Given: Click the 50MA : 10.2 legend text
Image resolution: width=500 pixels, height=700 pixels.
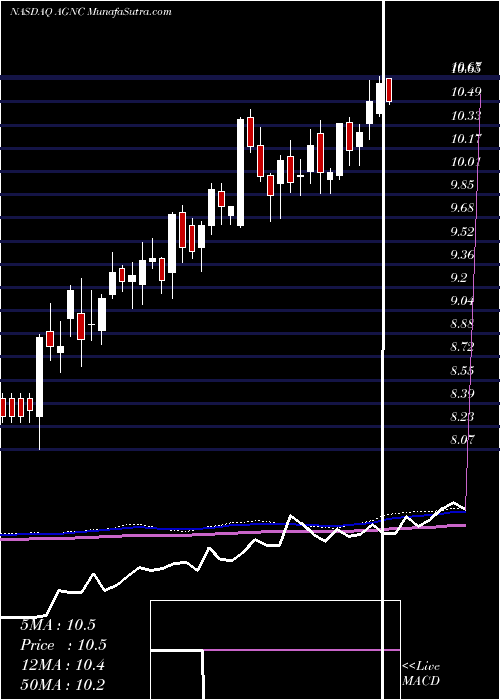Looking at the screenshot, I should pyautogui.click(x=62, y=685).
